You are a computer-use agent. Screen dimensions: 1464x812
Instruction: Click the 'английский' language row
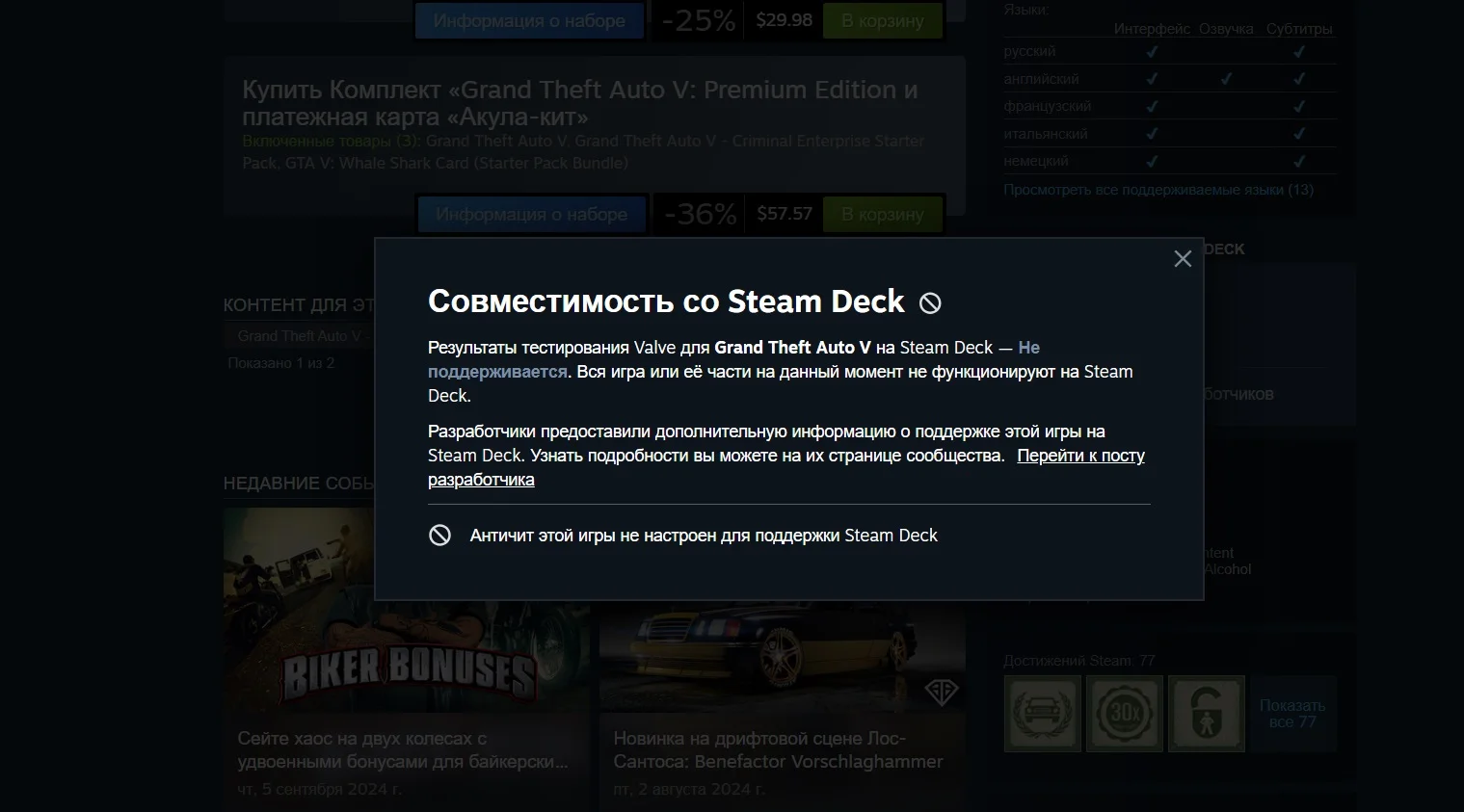click(x=1170, y=79)
